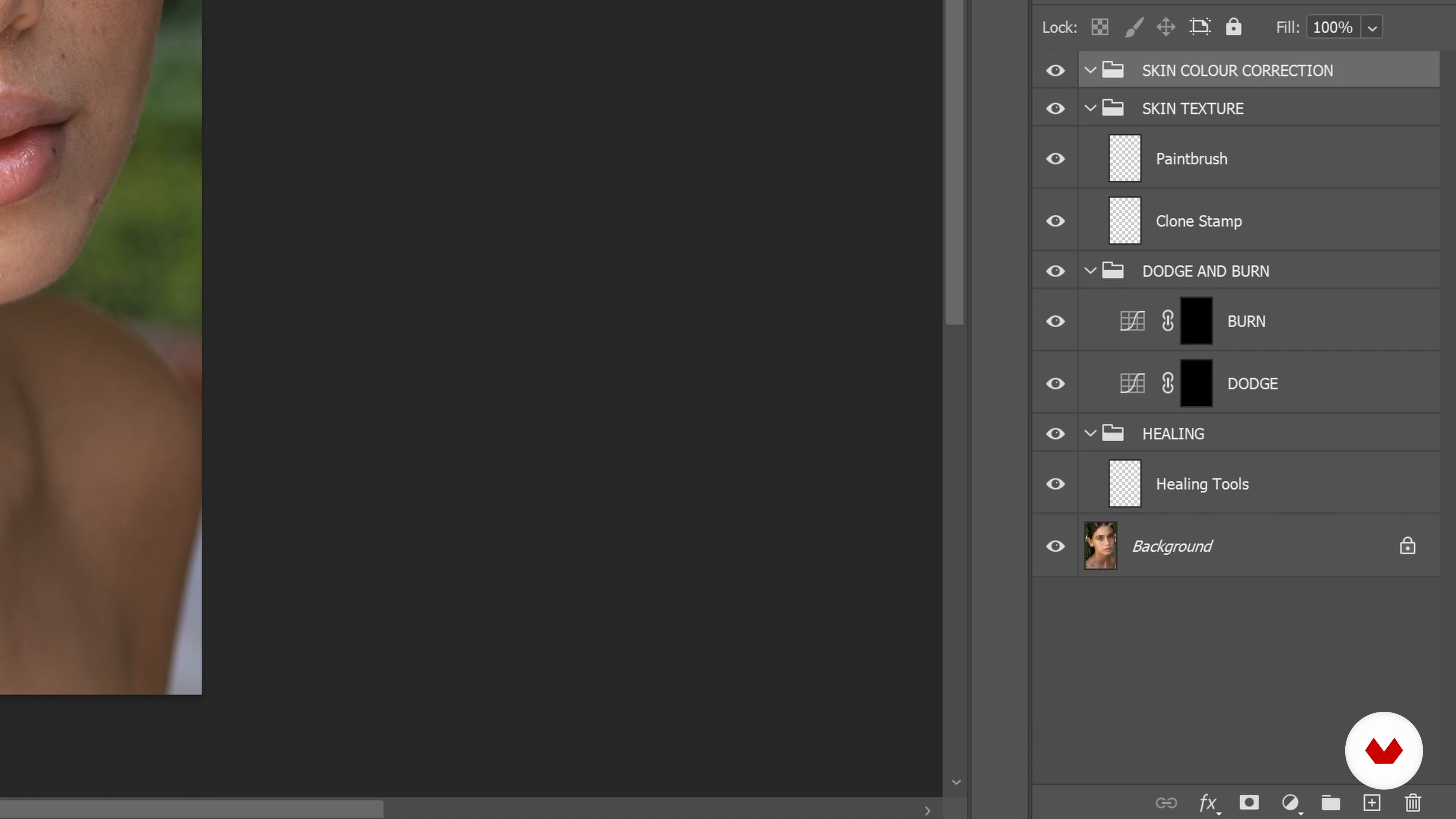This screenshot has width=1456, height=819.
Task: Click the Lock all padlock icon
Action: [1233, 27]
